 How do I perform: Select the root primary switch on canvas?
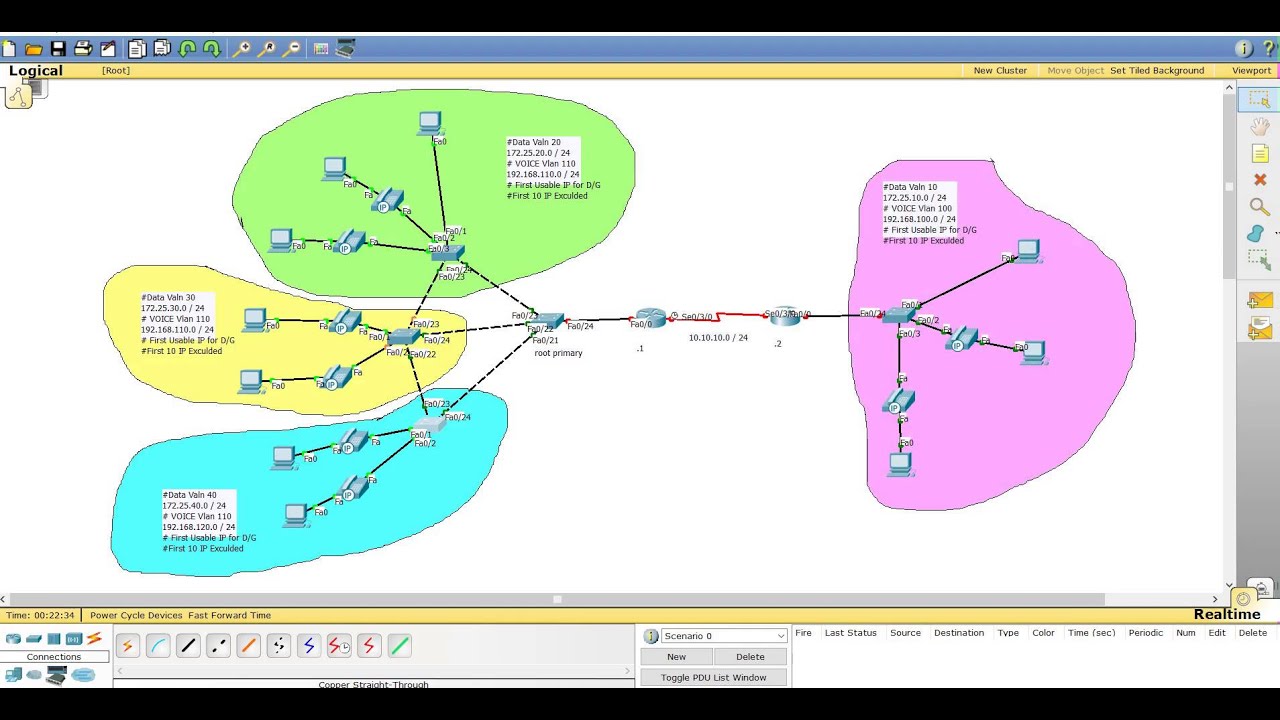[x=547, y=322]
